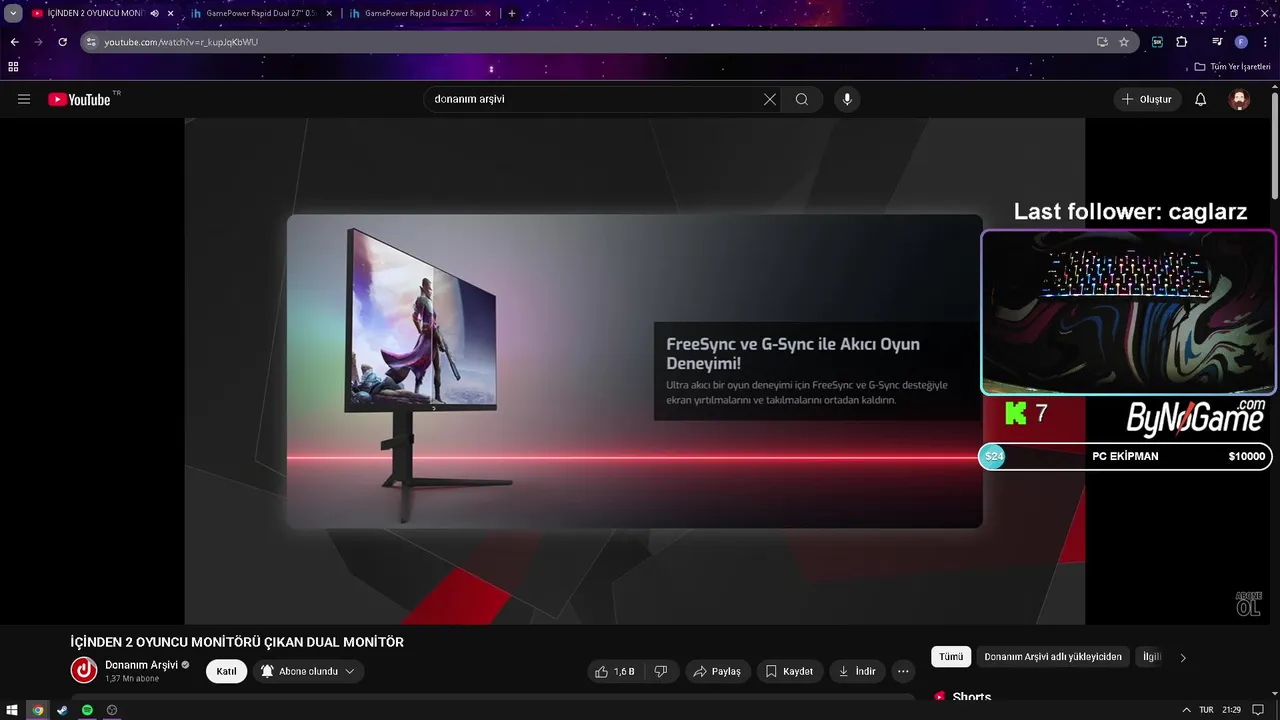Image resolution: width=1280 pixels, height=720 pixels.
Task: Click the video player area to pause
Action: (x=634, y=371)
